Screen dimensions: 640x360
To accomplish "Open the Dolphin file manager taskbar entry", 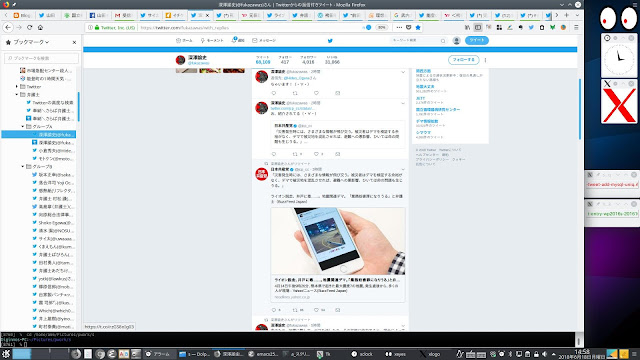I will coord(194,354).
